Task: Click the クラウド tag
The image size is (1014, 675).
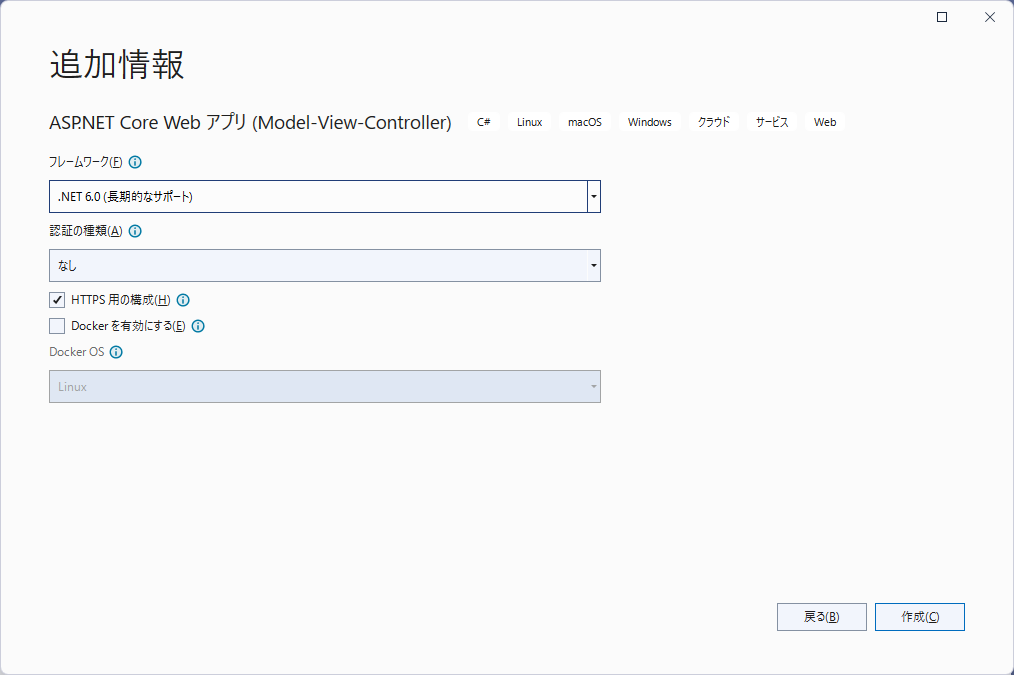Action: tap(714, 122)
